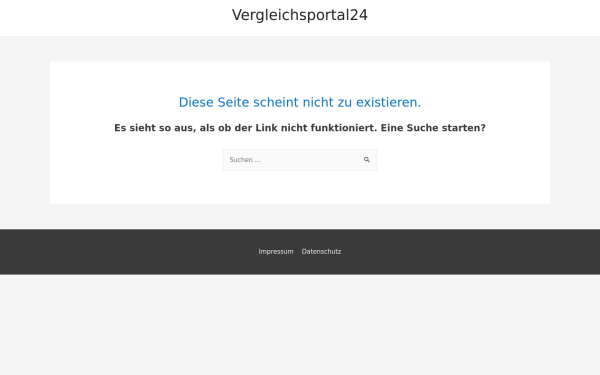Open the Vergleichsportal24 site title link
The width and height of the screenshot is (600, 375).
pos(300,15)
